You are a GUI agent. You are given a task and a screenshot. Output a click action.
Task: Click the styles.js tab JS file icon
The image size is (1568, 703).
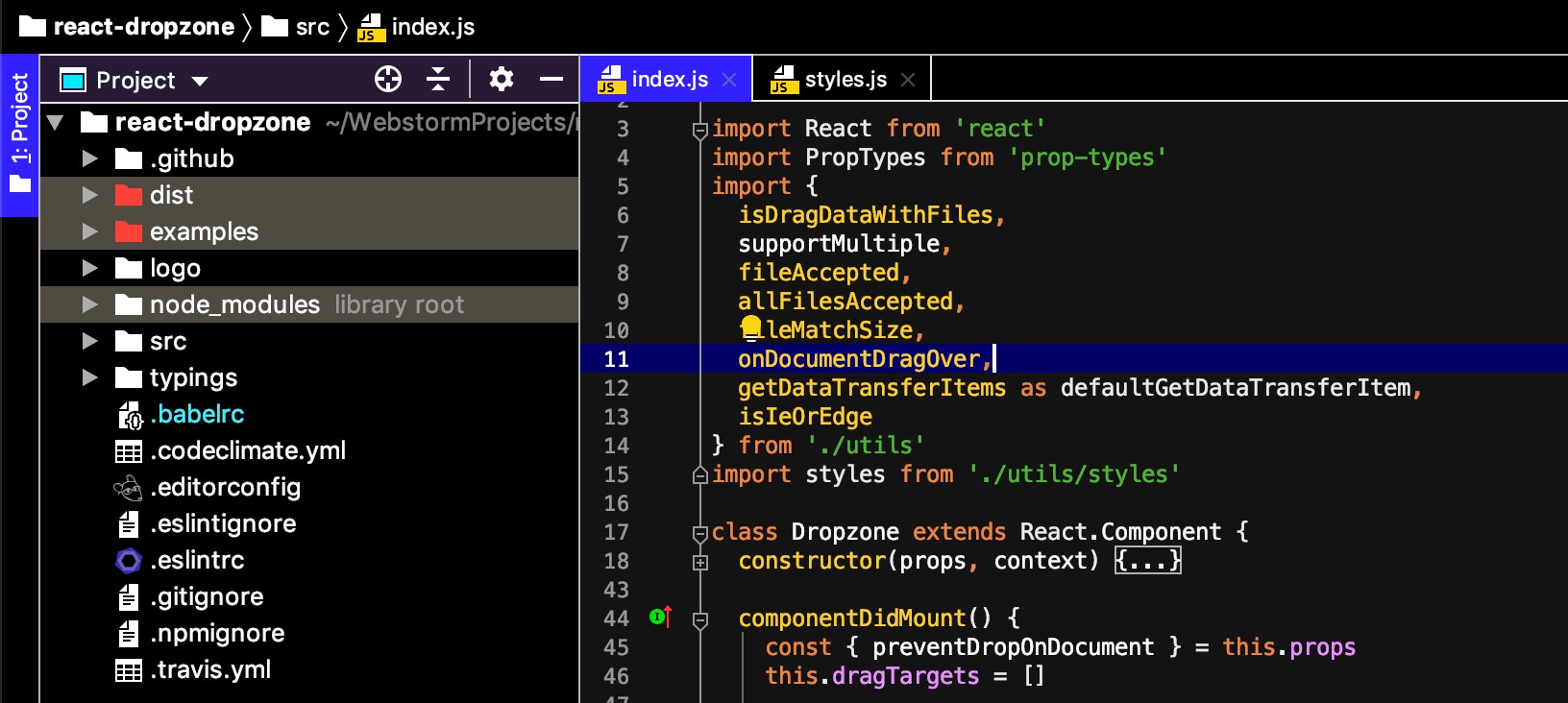pyautogui.click(x=783, y=80)
